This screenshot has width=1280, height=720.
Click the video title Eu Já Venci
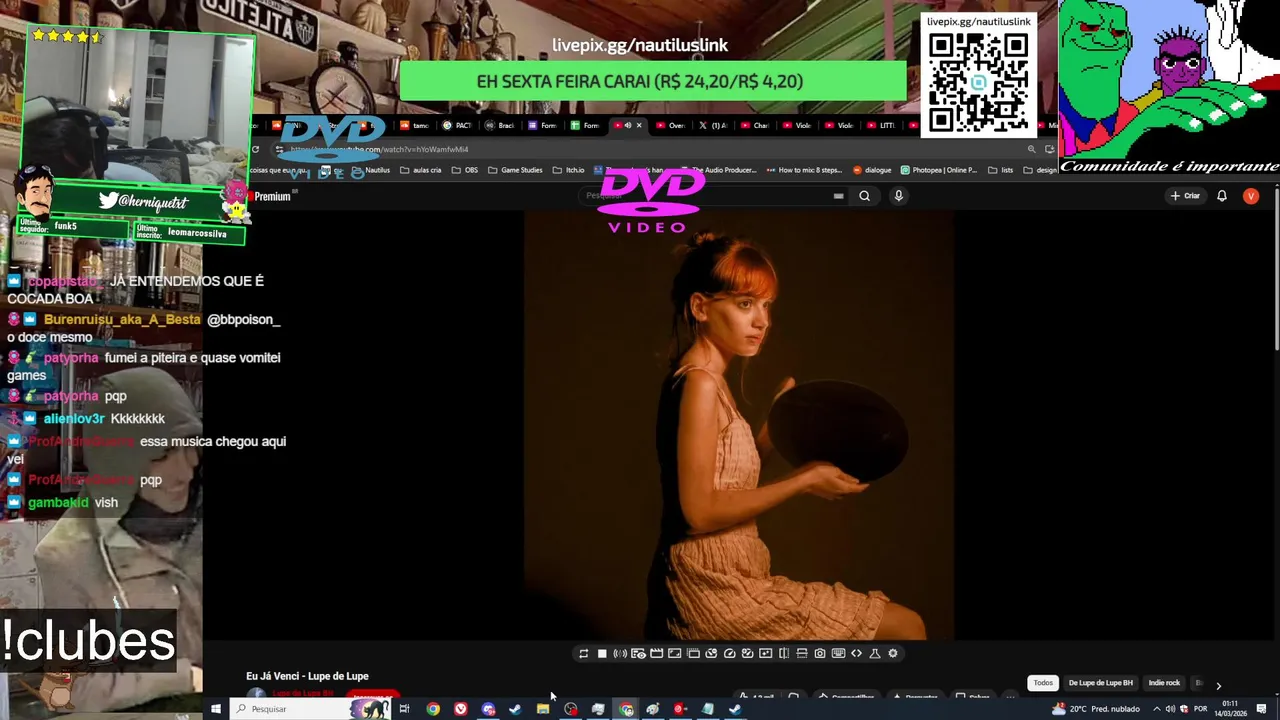(307, 676)
